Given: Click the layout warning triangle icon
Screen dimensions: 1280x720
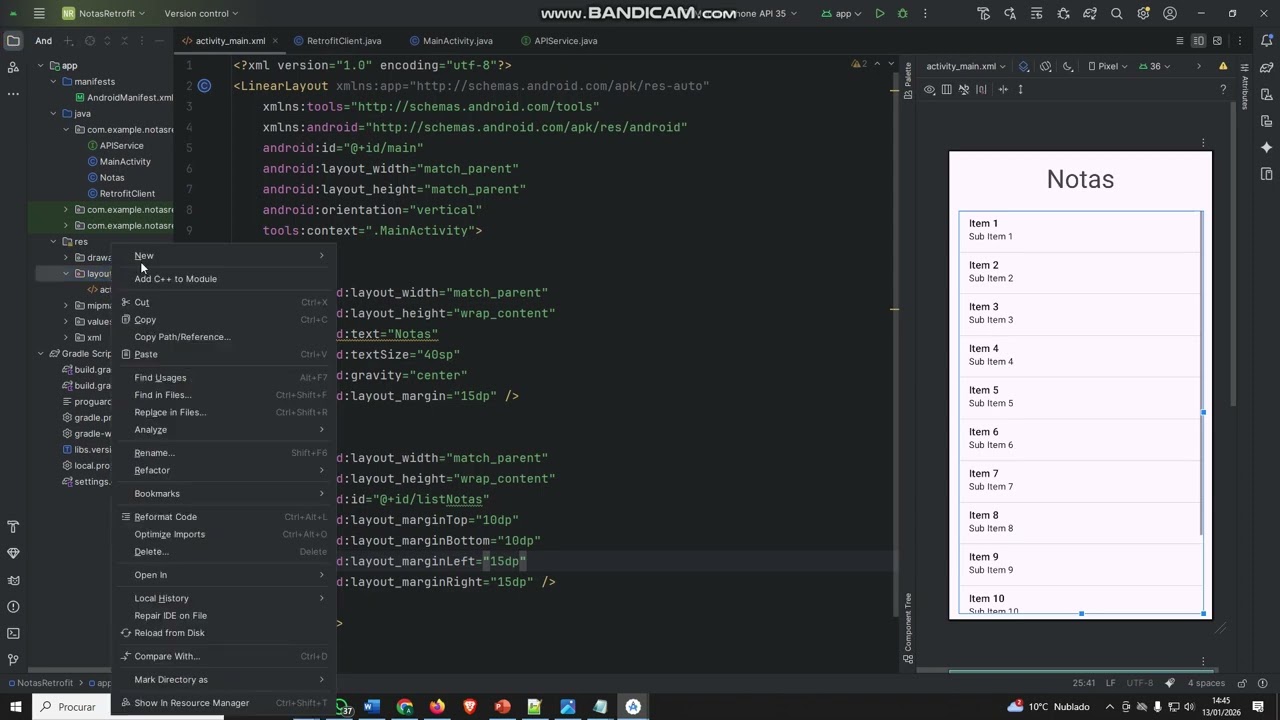Looking at the screenshot, I should [x=1223, y=66].
